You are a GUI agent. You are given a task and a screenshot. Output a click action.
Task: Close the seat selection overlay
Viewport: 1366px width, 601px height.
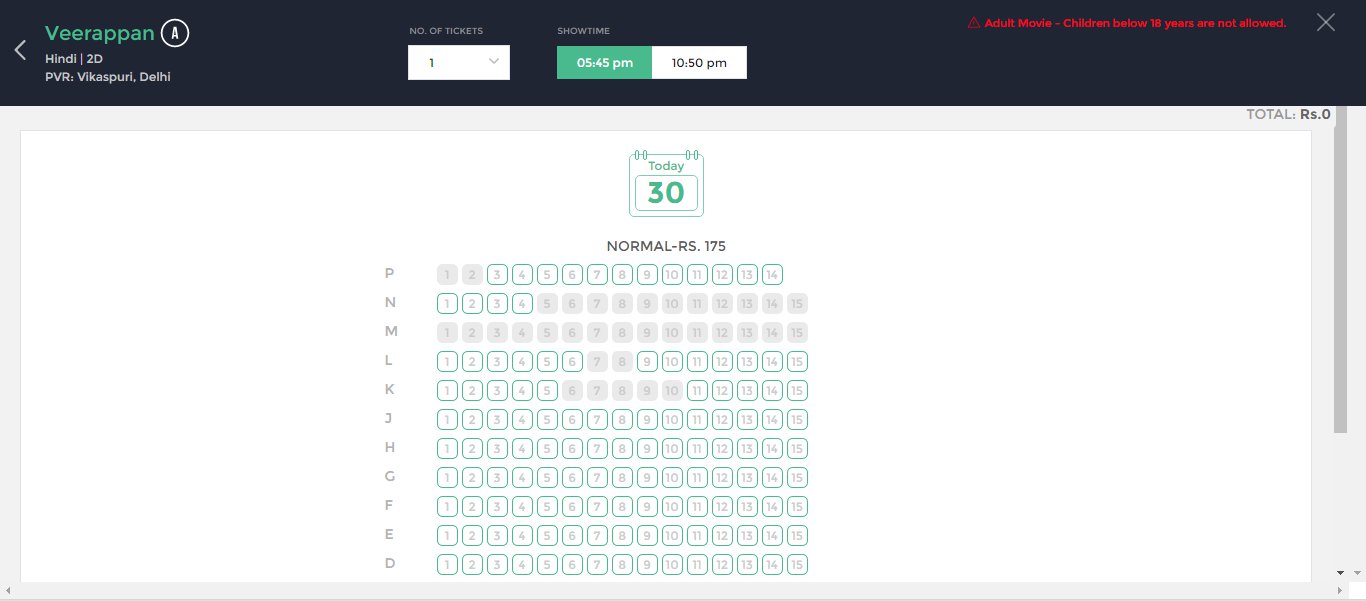coord(1326,22)
